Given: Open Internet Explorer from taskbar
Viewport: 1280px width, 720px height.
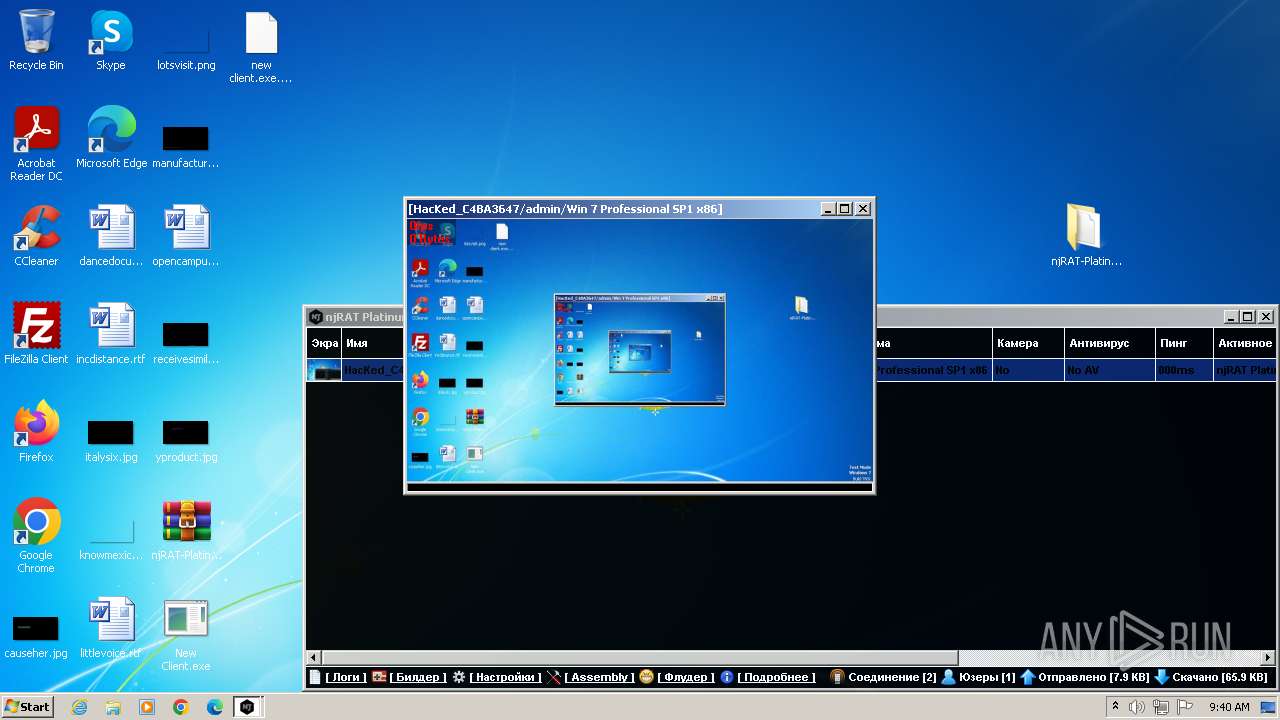Looking at the screenshot, I should point(79,707).
